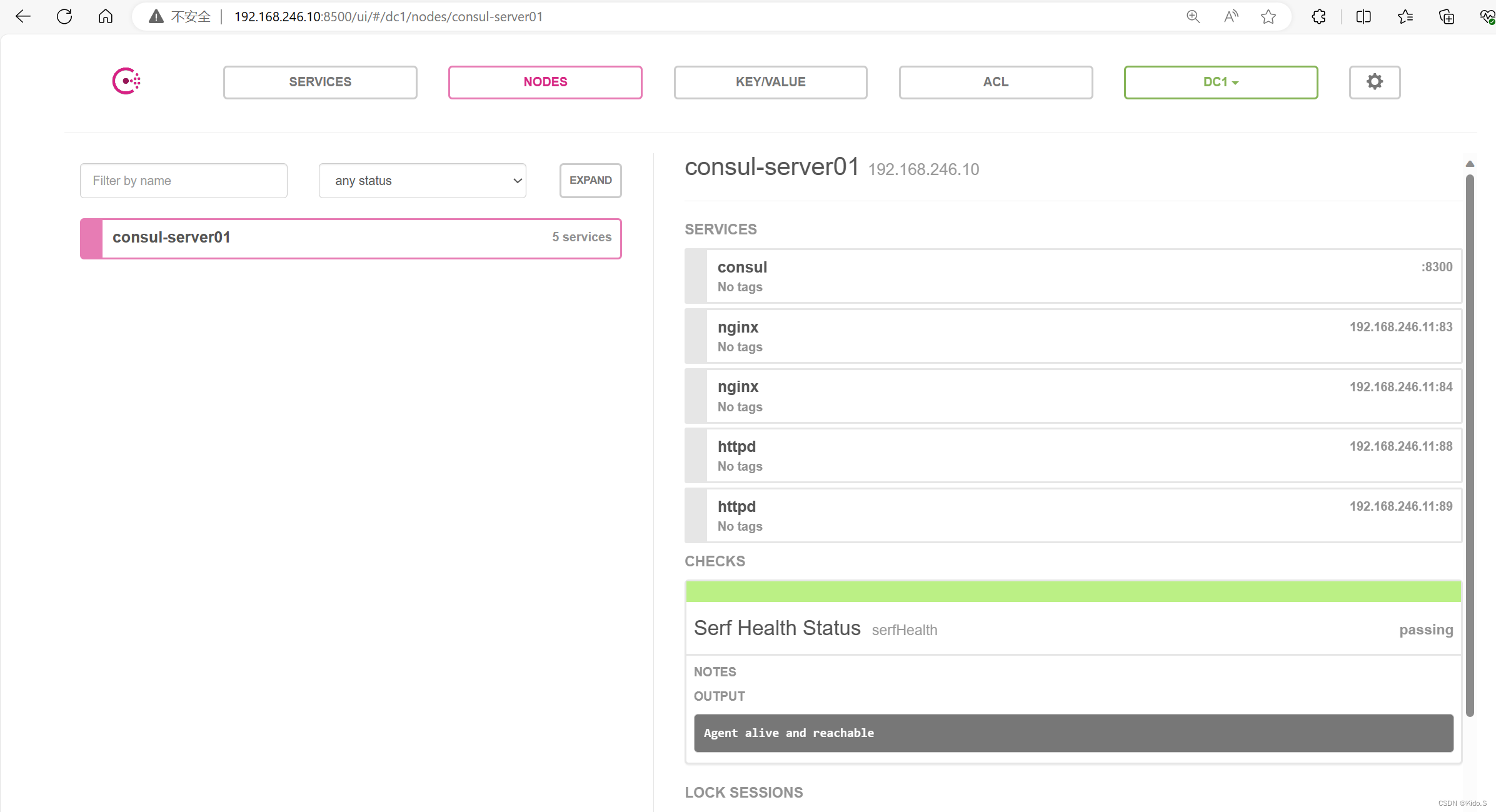Open the nginx service at 192.168.246.11:84
The height and width of the screenshot is (812, 1496).
click(1073, 396)
